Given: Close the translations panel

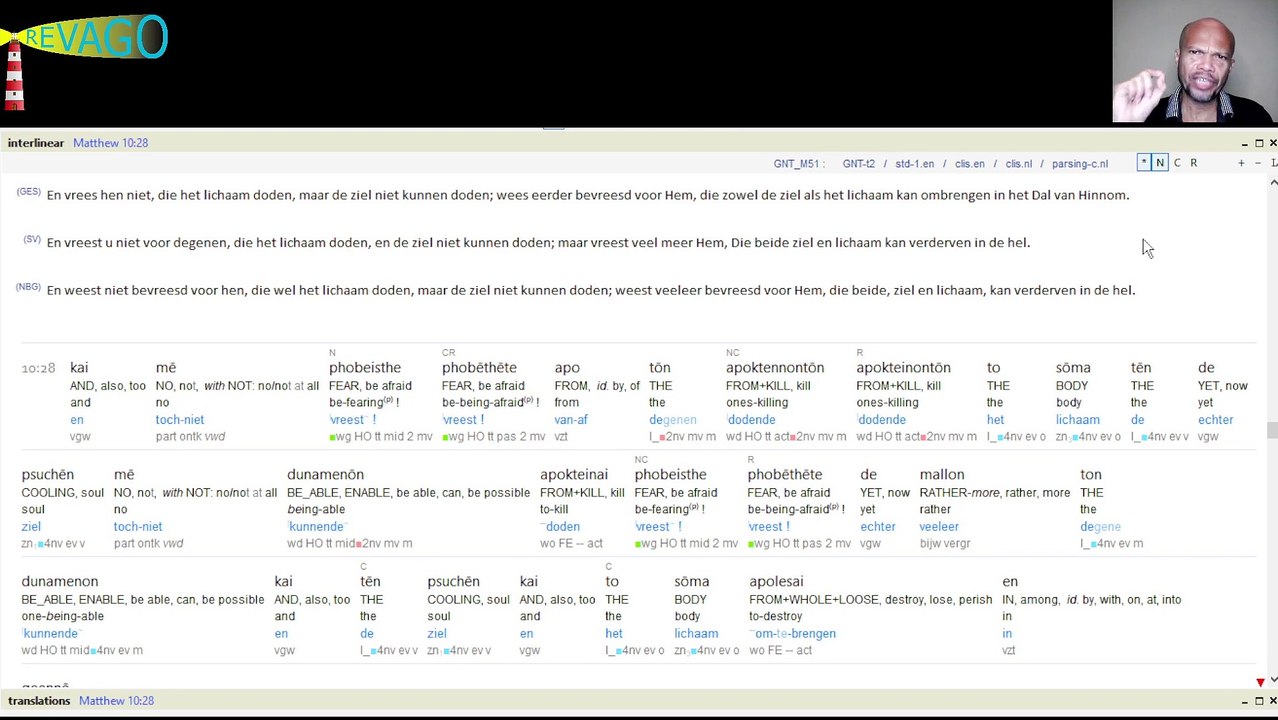Looking at the screenshot, I should [1273, 701].
